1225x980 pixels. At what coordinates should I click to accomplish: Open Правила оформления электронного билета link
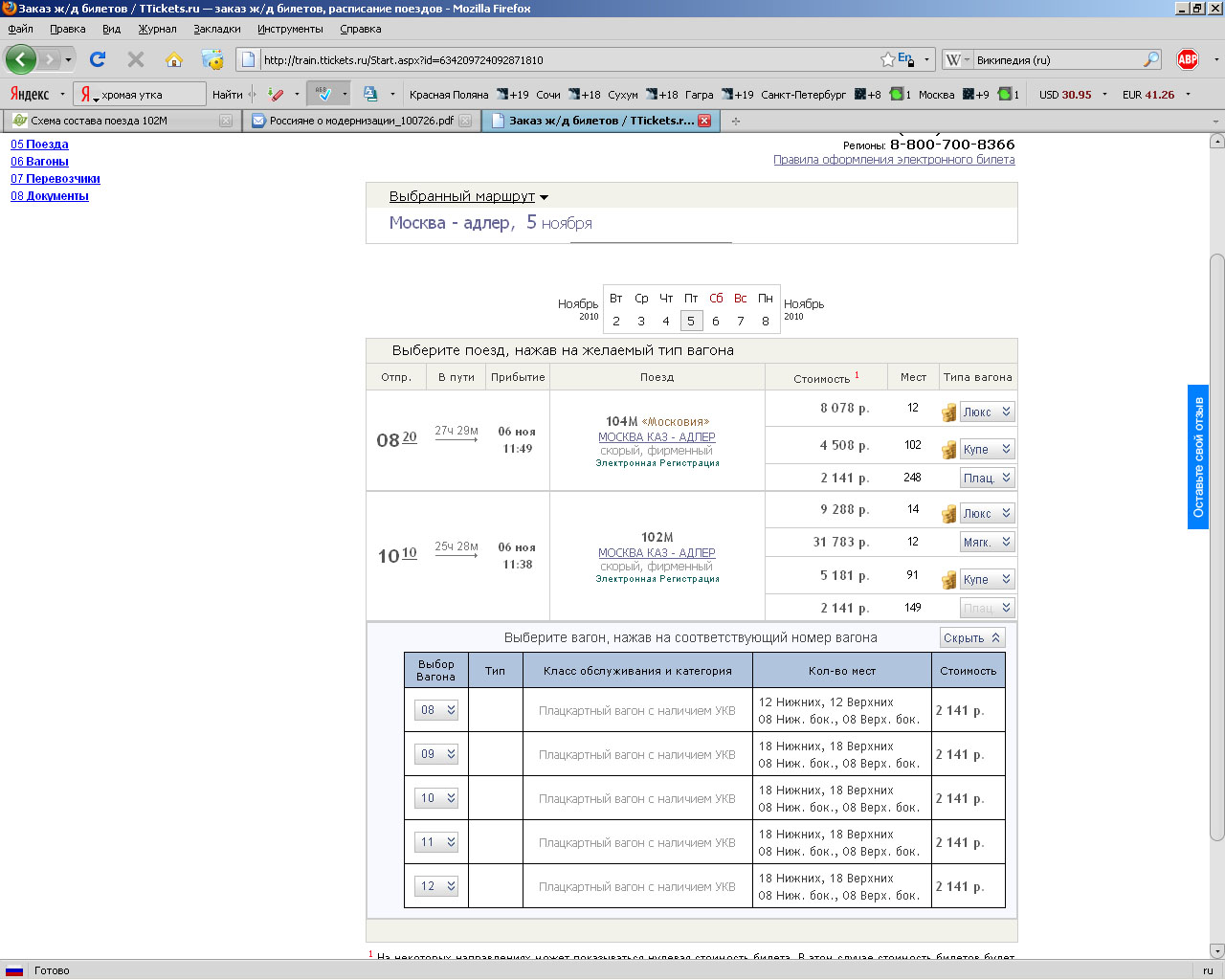tap(894, 160)
